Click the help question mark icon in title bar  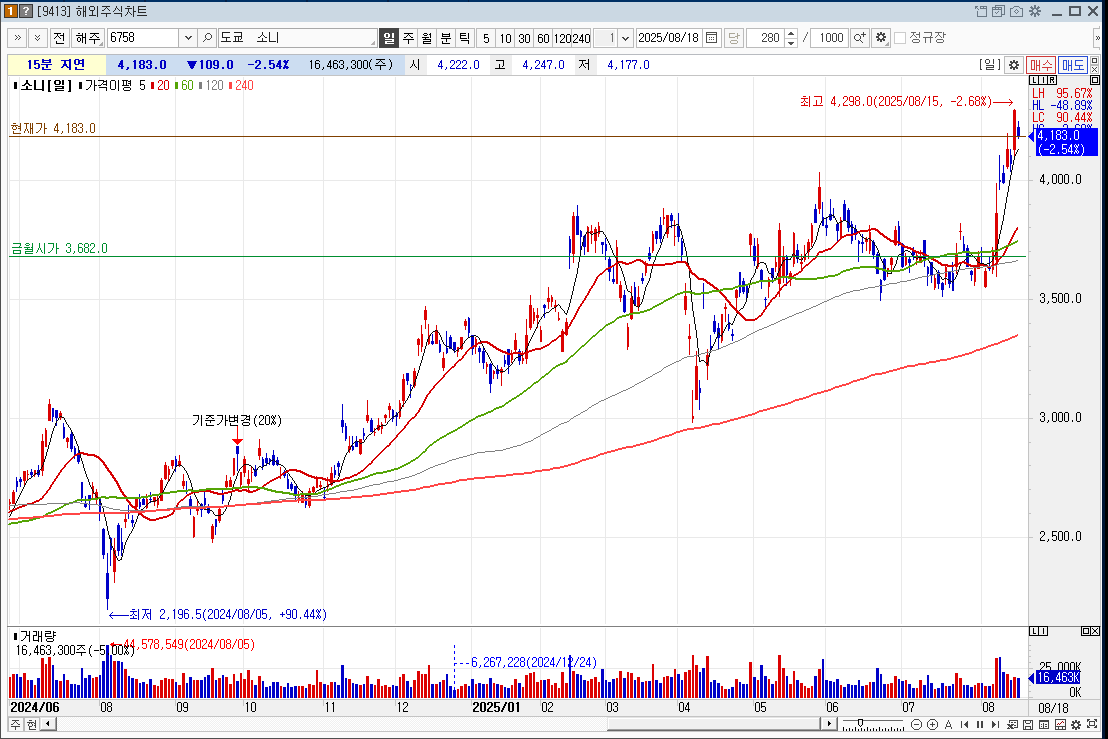[25, 11]
